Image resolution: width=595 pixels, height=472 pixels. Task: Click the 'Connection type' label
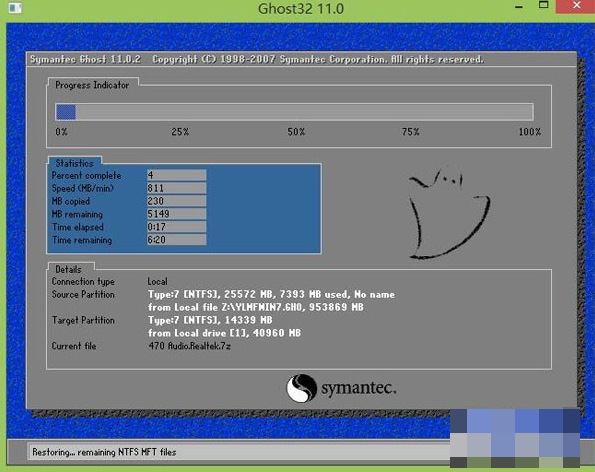83,282
